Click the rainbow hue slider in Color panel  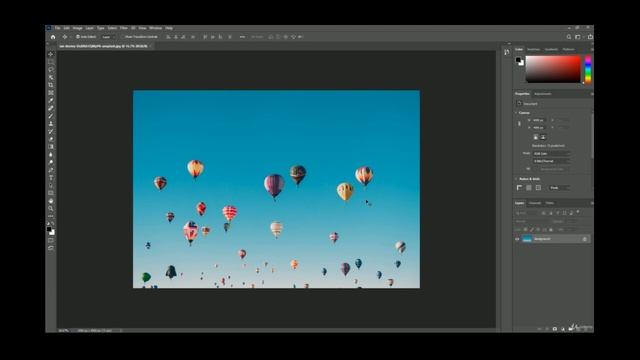click(588, 69)
